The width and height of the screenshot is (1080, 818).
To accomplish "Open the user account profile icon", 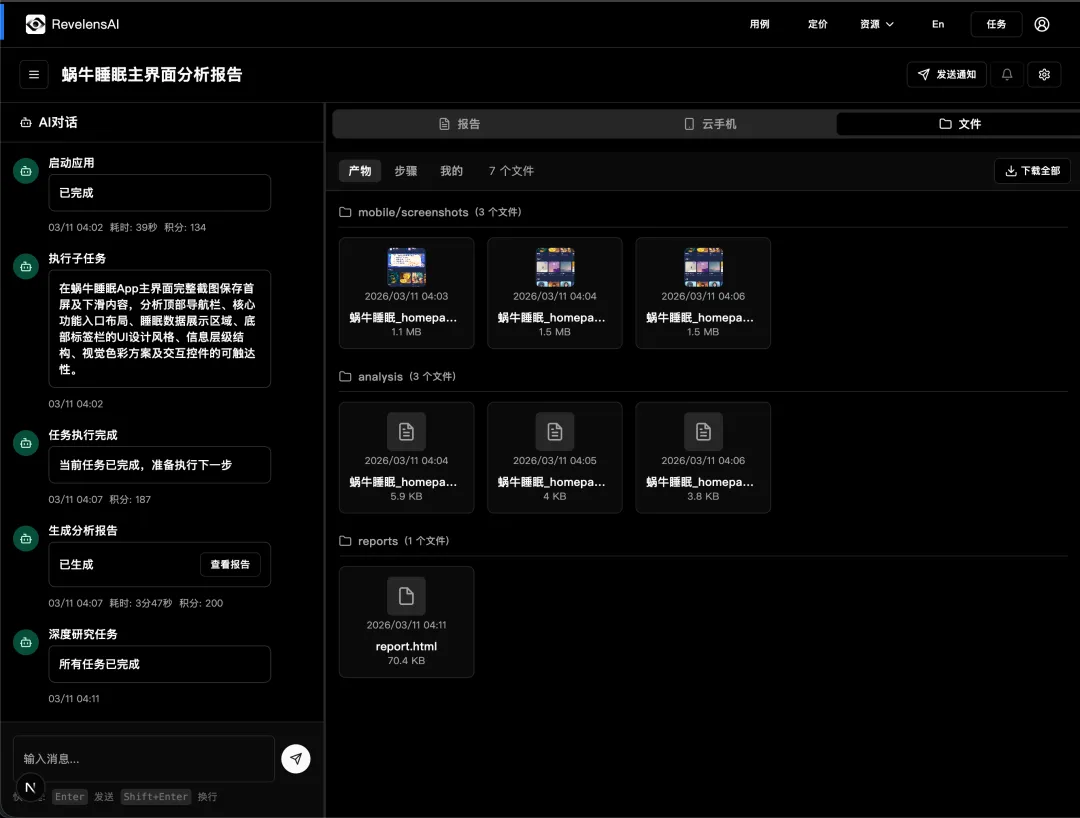I will 1041,24.
